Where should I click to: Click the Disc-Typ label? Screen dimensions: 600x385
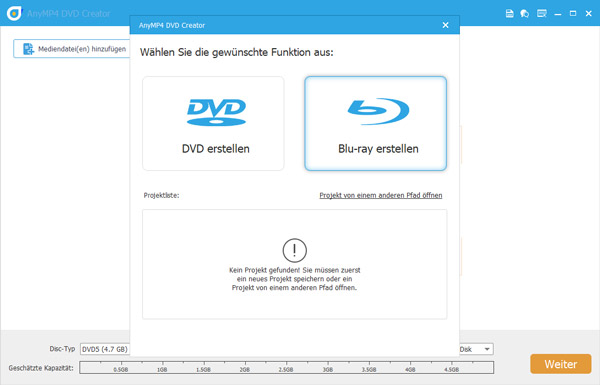[62, 349]
